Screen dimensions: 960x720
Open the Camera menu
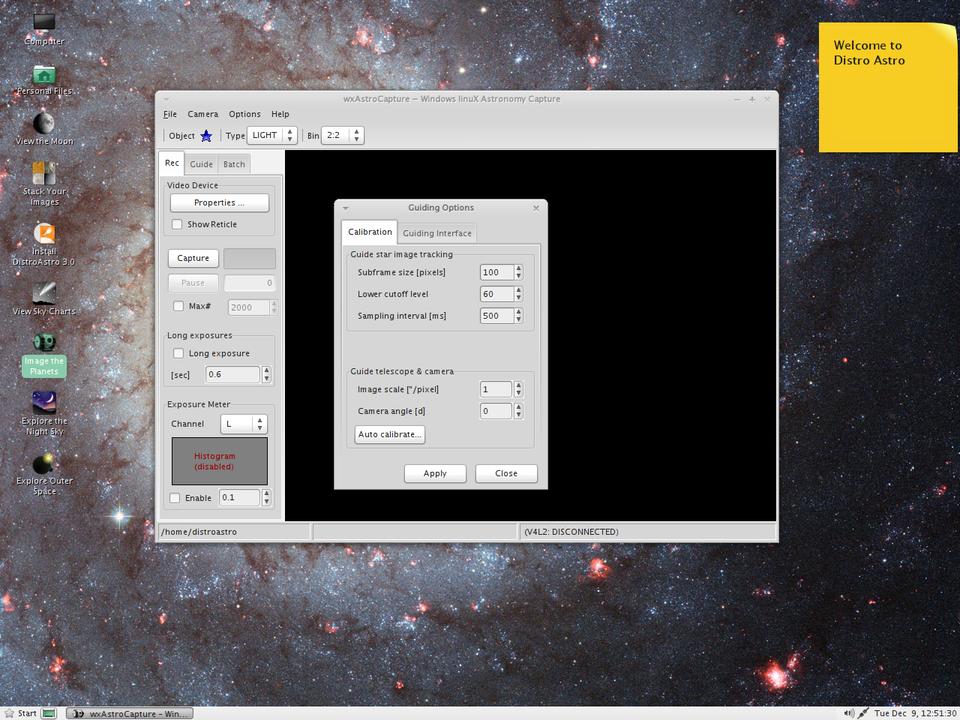tap(203, 114)
